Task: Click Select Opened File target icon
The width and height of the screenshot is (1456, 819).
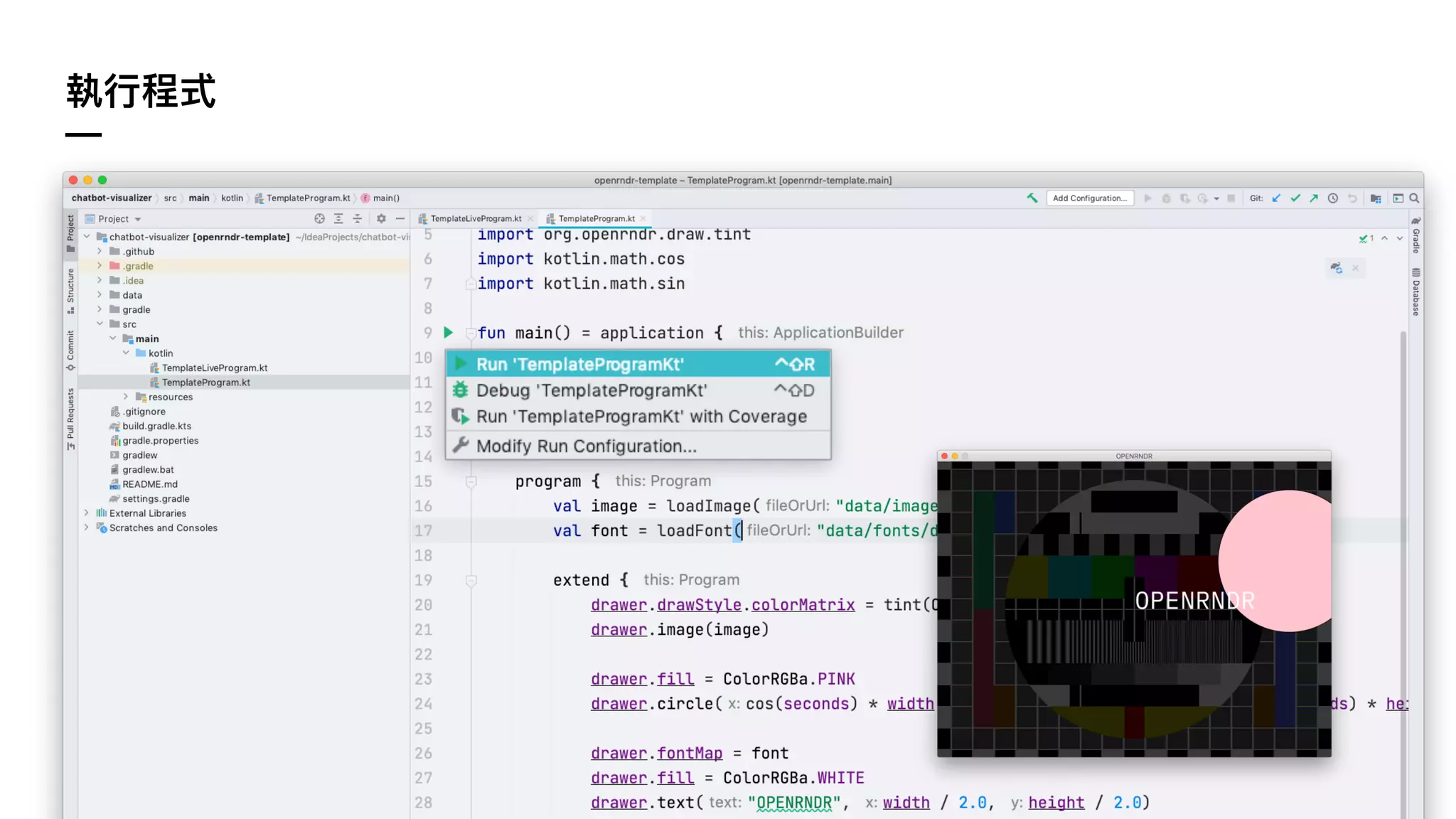Action: [x=319, y=219]
